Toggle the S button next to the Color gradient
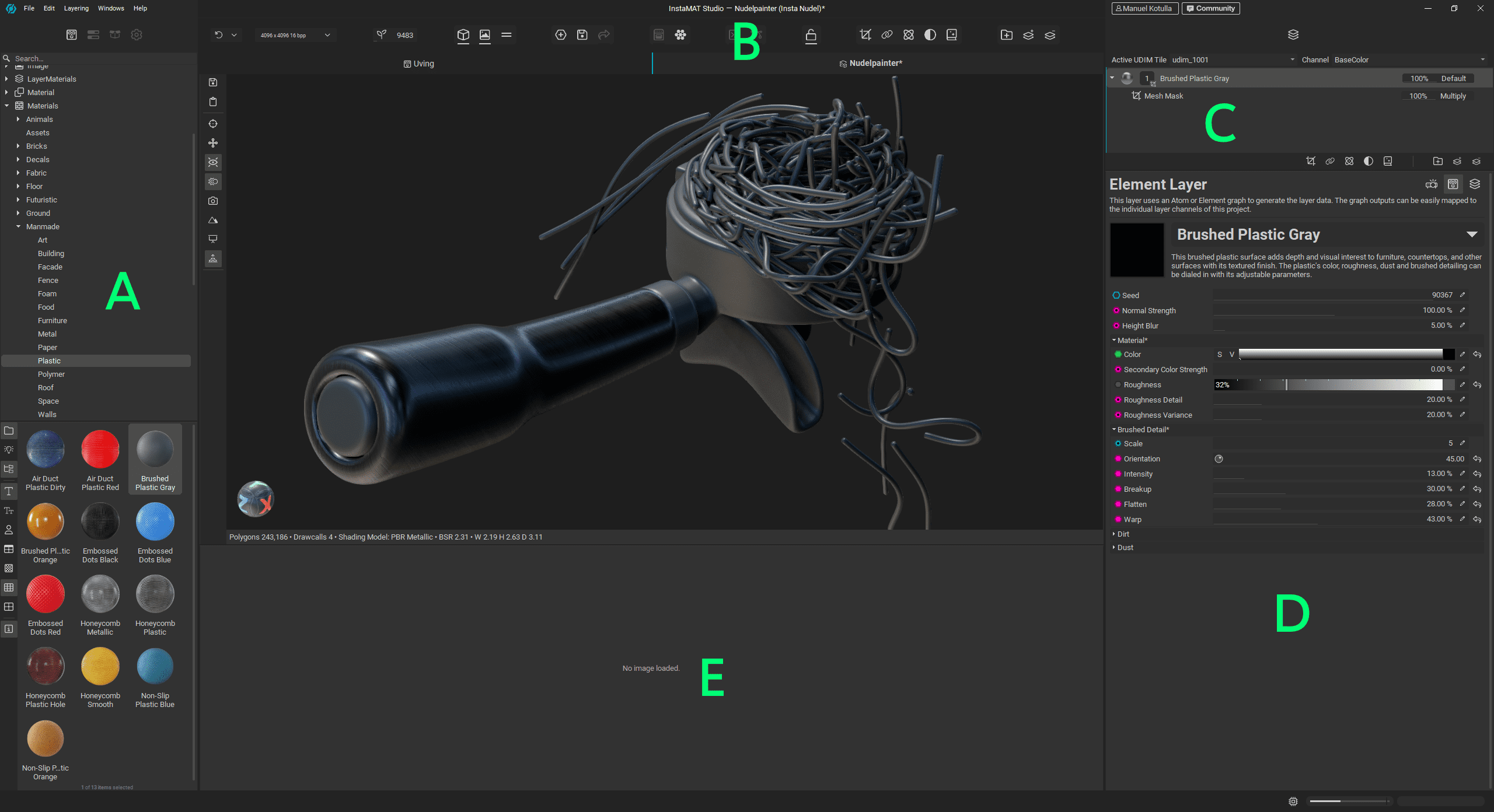 pos(1220,354)
